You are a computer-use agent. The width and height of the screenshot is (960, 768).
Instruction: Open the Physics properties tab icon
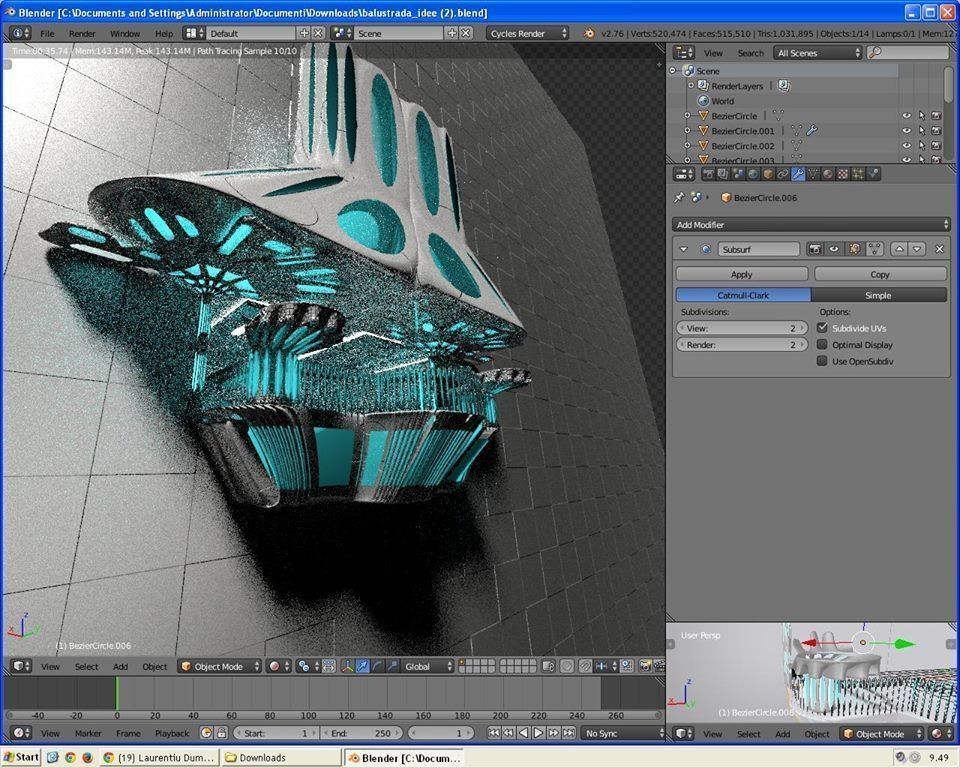[873, 174]
